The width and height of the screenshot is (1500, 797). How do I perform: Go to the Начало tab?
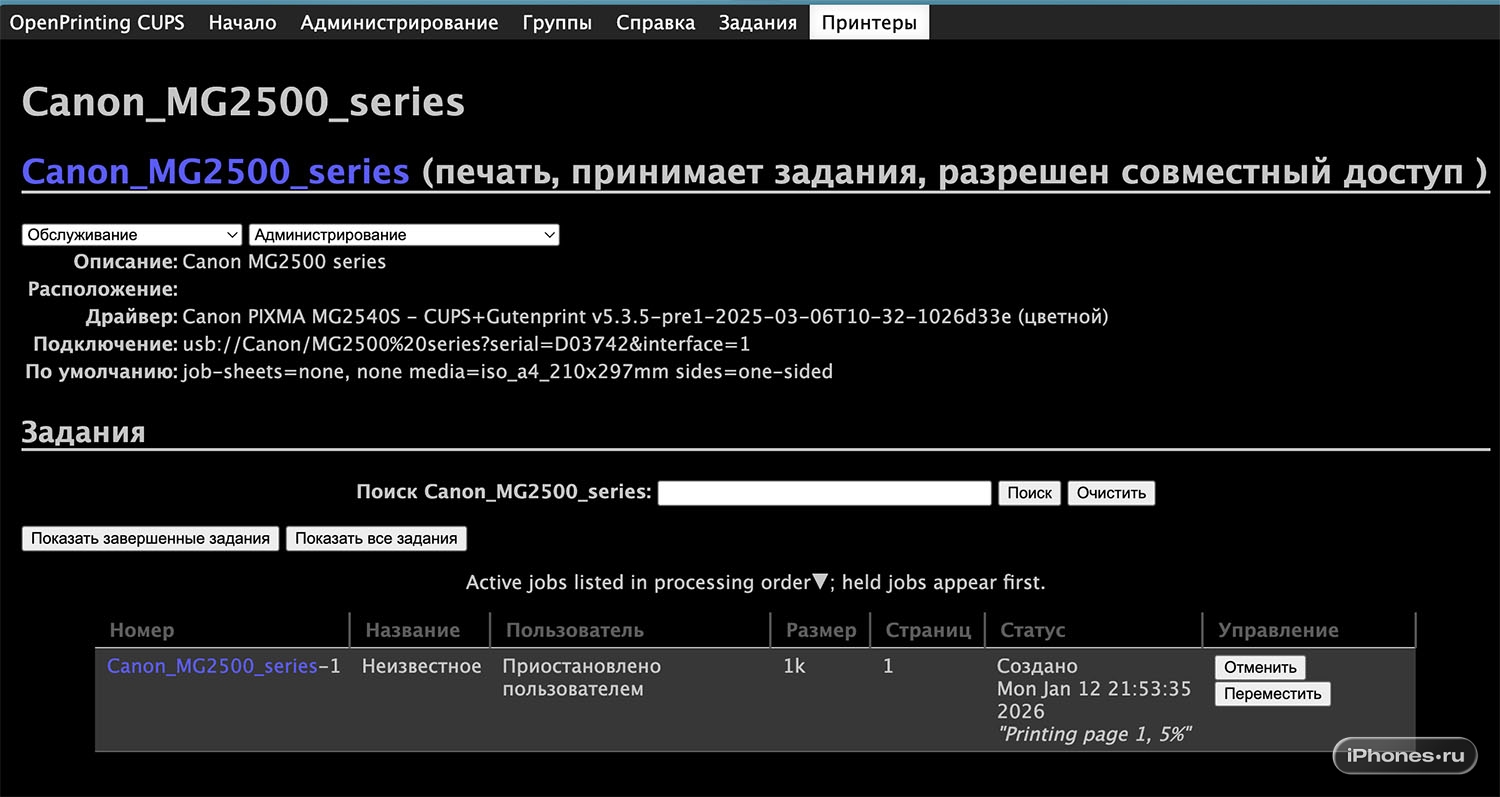tap(243, 23)
